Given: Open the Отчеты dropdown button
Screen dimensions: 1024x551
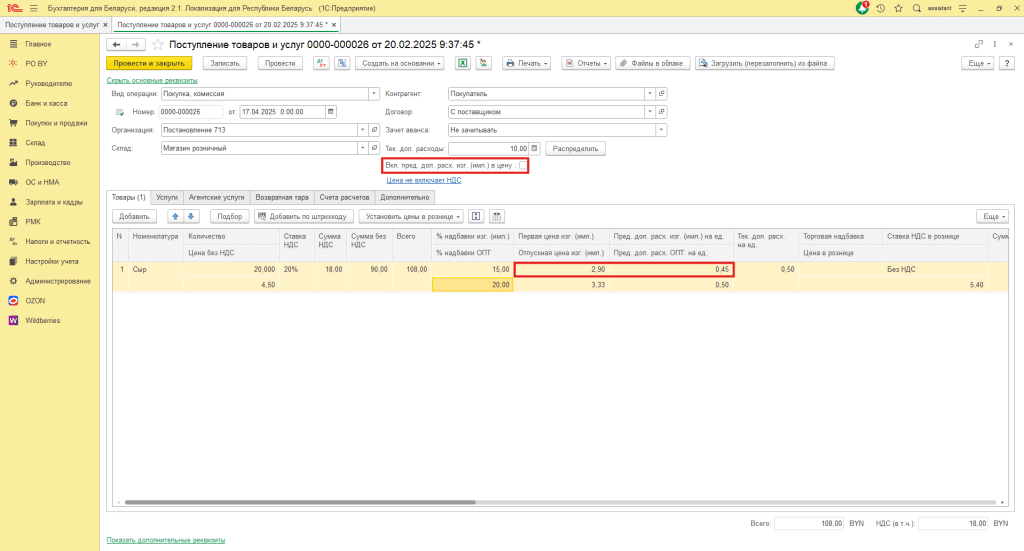Looking at the screenshot, I should click(x=586, y=63).
